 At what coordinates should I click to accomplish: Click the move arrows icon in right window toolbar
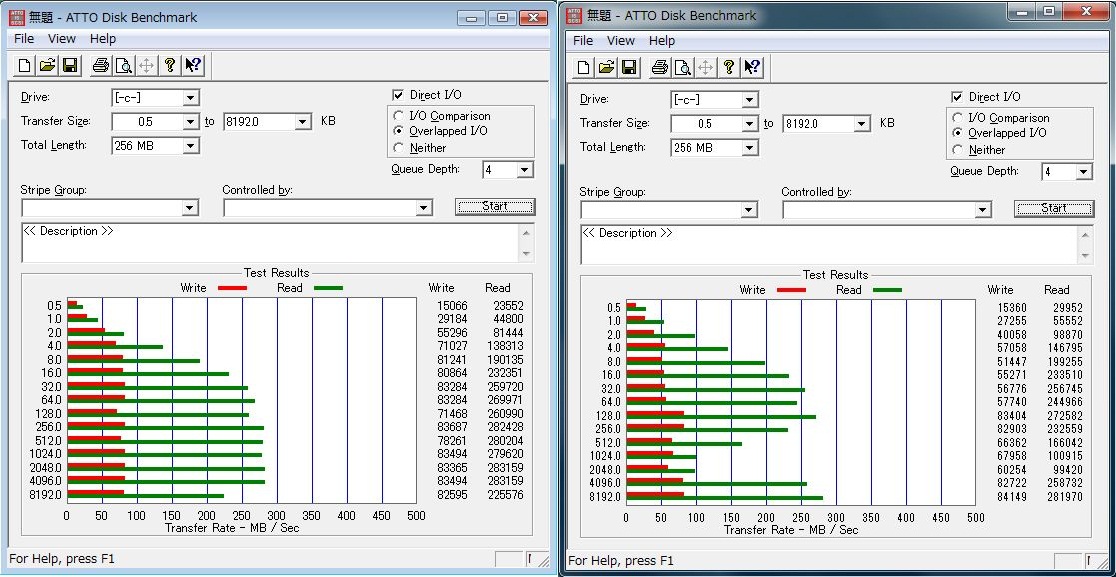[x=705, y=68]
